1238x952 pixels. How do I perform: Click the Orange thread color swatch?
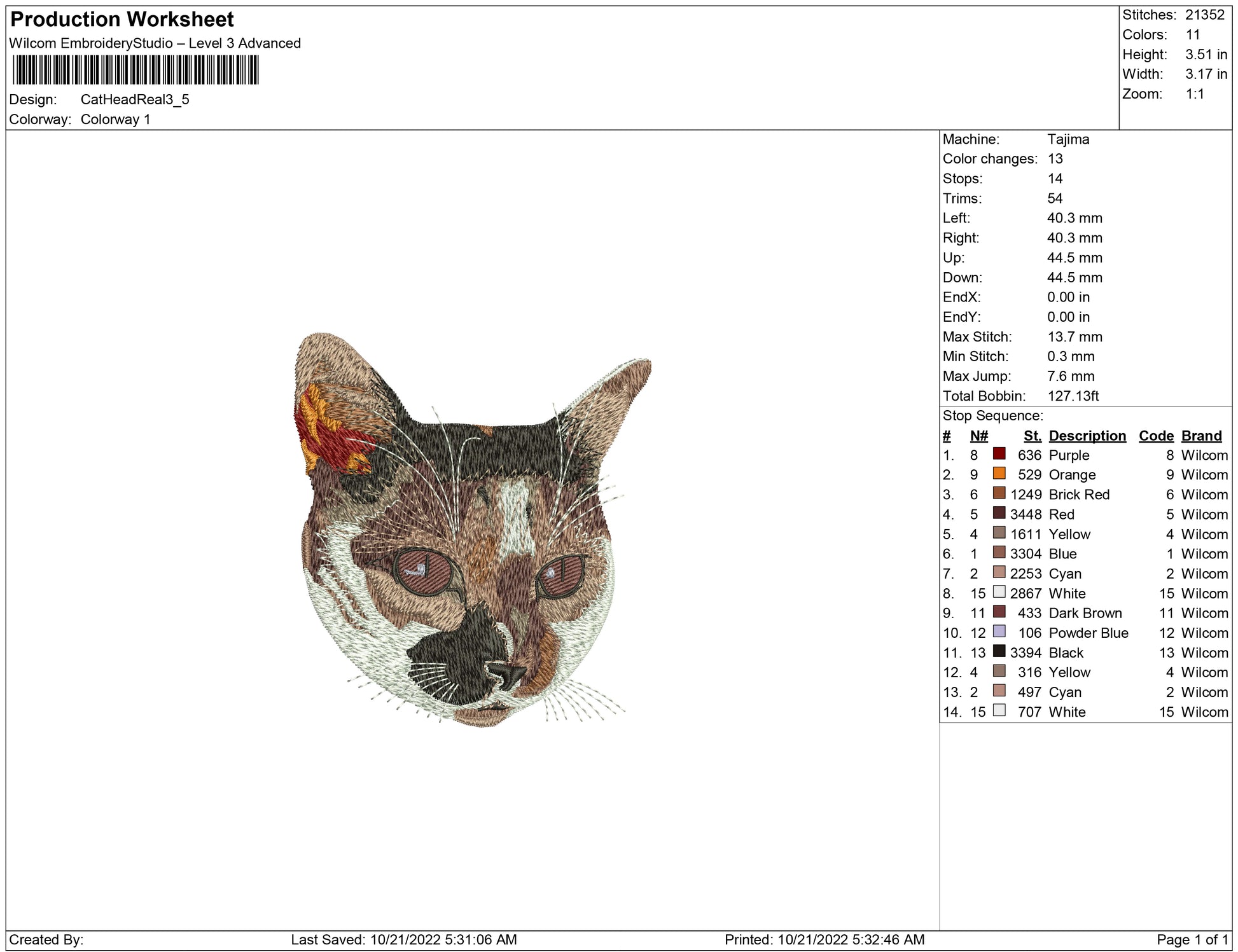tap(999, 474)
